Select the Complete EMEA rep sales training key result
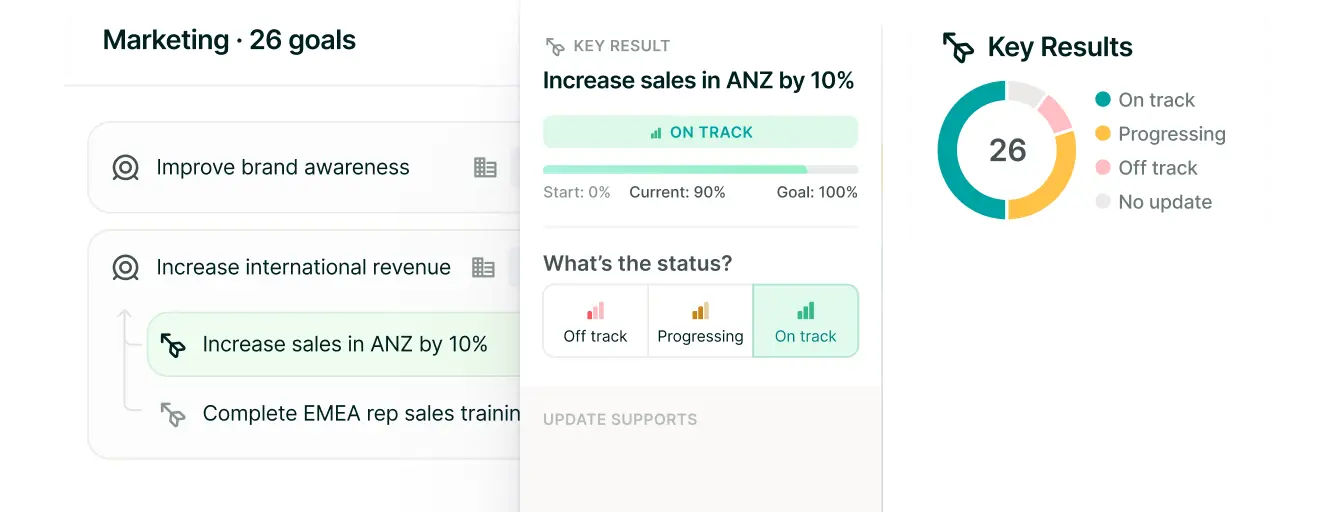The width and height of the screenshot is (1336, 512). point(360,414)
